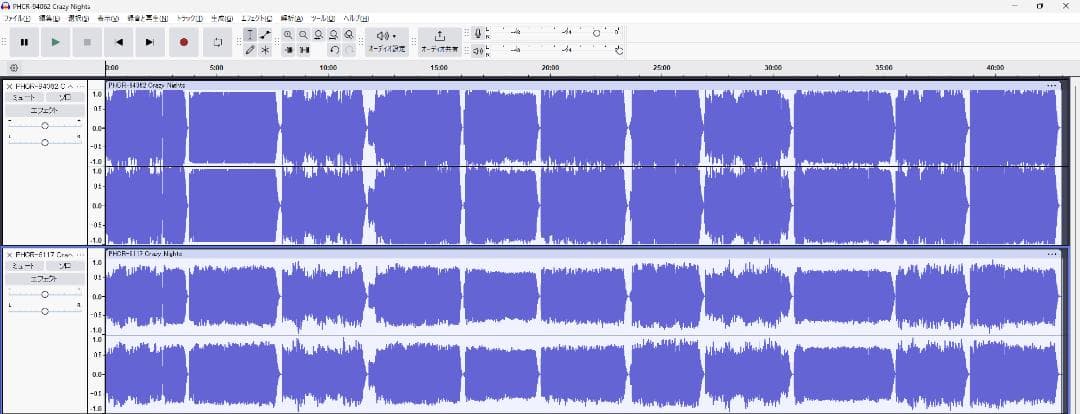The height and width of the screenshot is (414, 1080).
Task: Open the ファイル menu
Action: pyautogui.click(x=17, y=19)
